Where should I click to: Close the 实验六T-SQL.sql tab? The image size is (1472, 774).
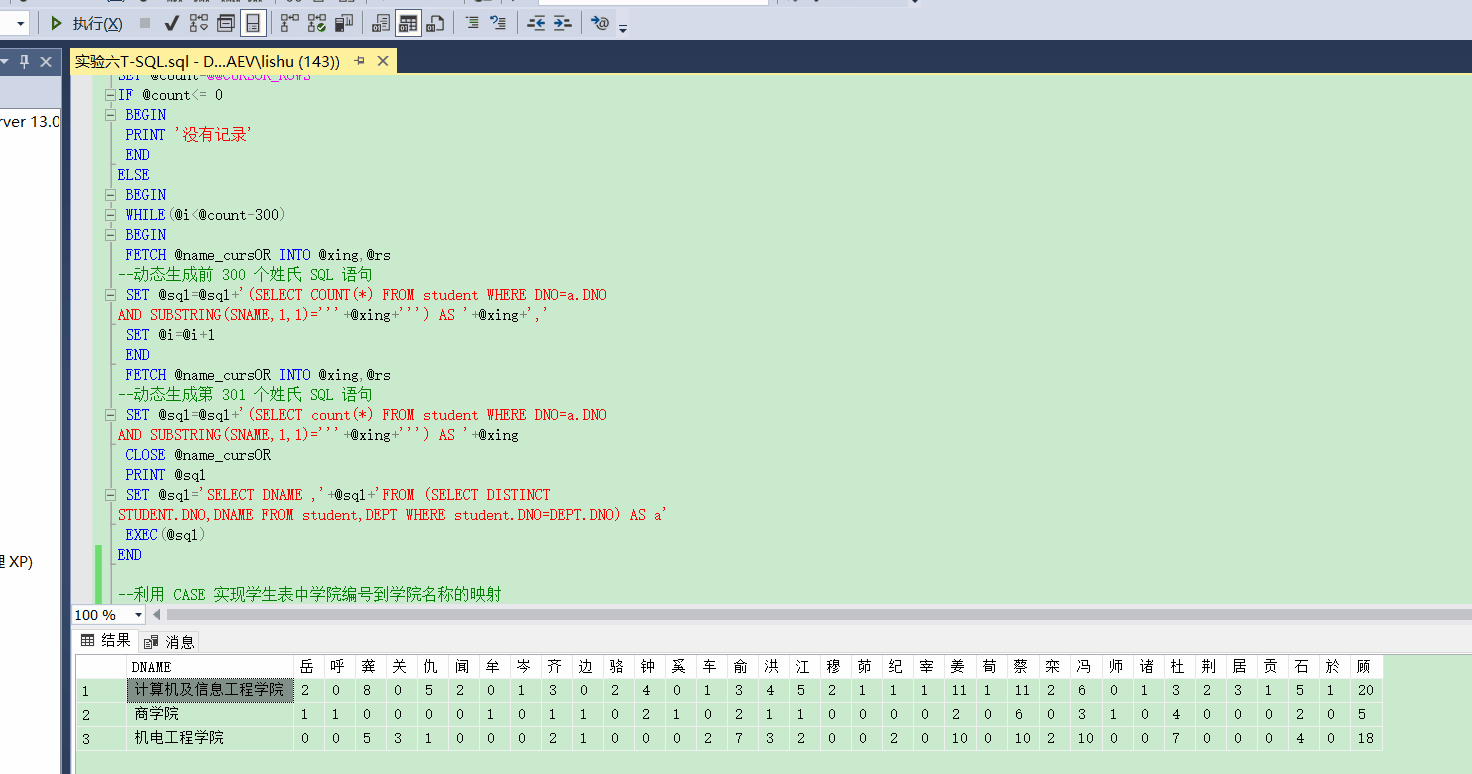pyautogui.click(x=382, y=62)
